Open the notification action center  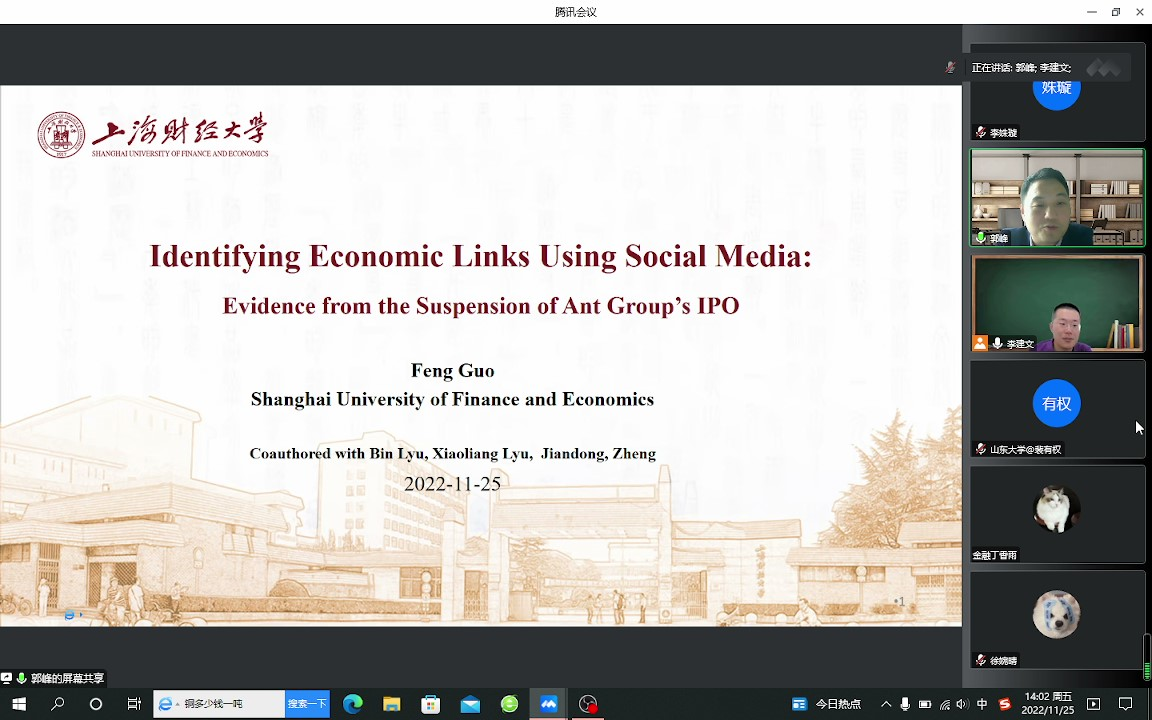1125,704
